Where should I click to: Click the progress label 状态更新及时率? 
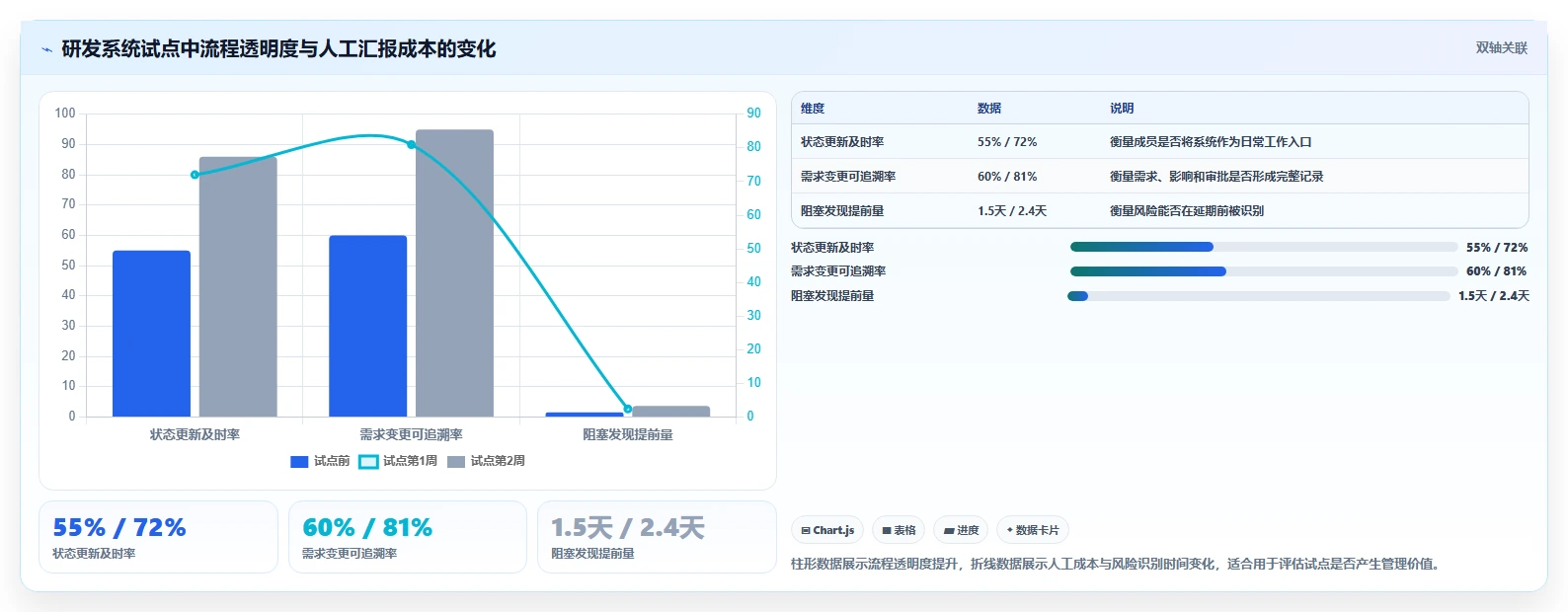832,248
